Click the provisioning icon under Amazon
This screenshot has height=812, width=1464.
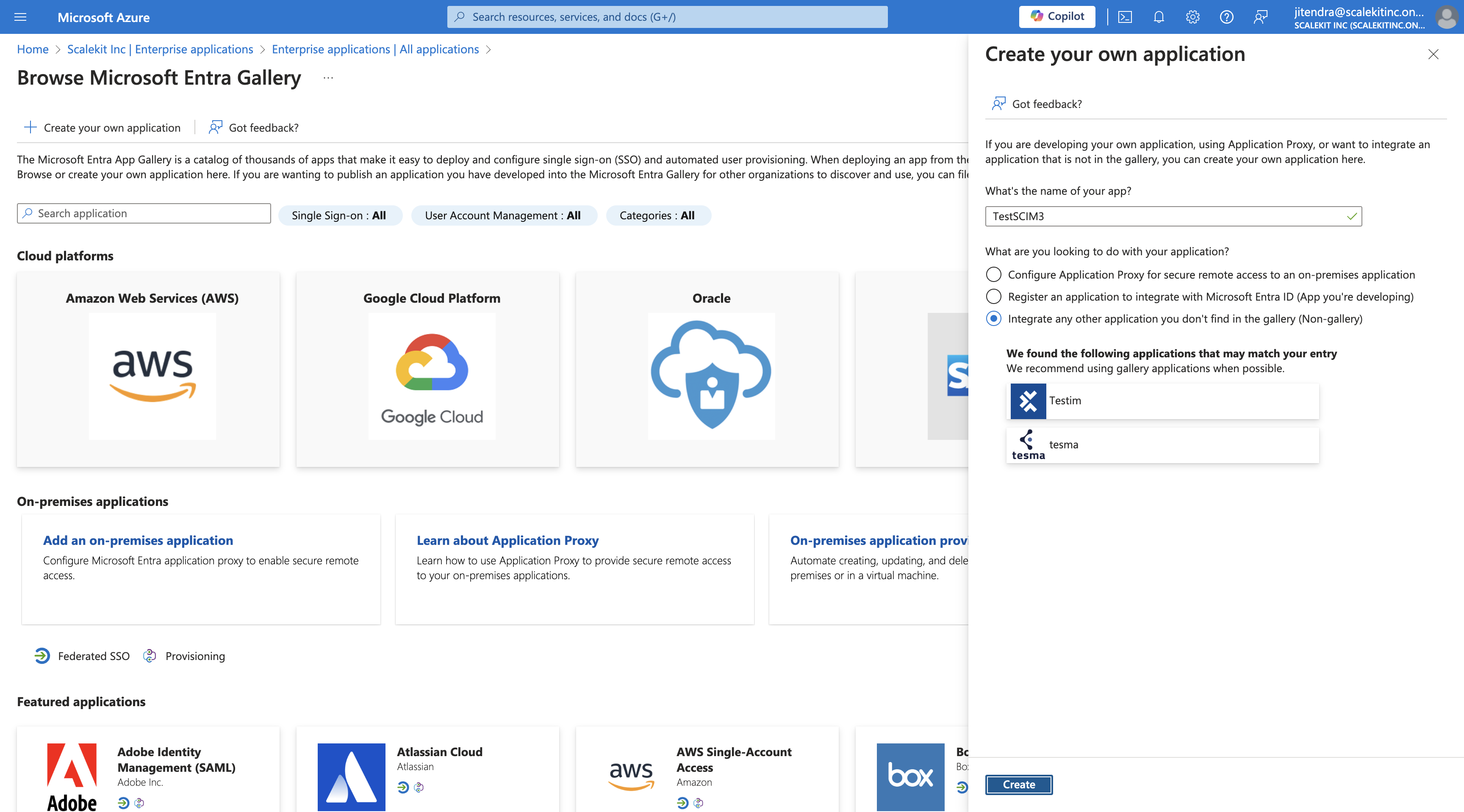tap(699, 803)
